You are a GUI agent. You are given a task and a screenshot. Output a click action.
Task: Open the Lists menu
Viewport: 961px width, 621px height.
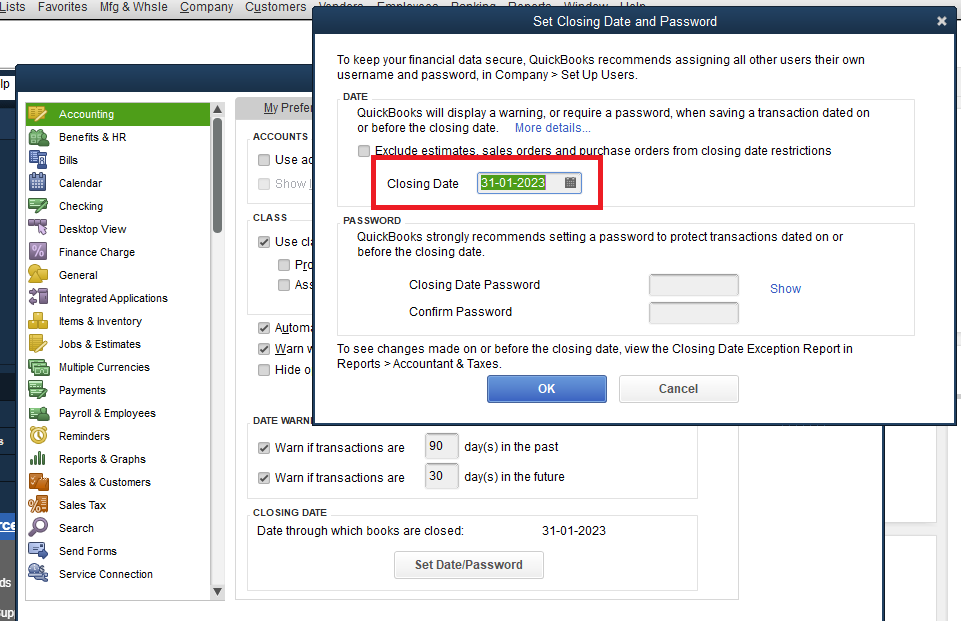[x=13, y=7]
